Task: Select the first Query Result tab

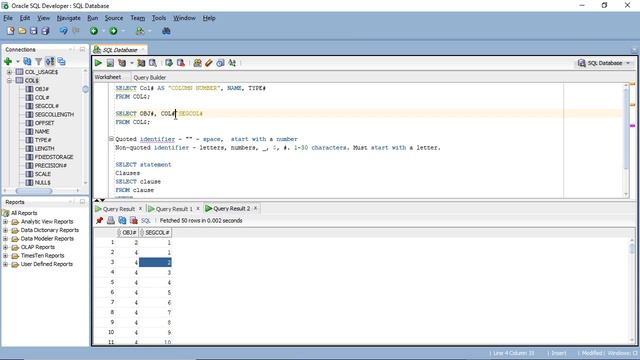Action: 118,209
